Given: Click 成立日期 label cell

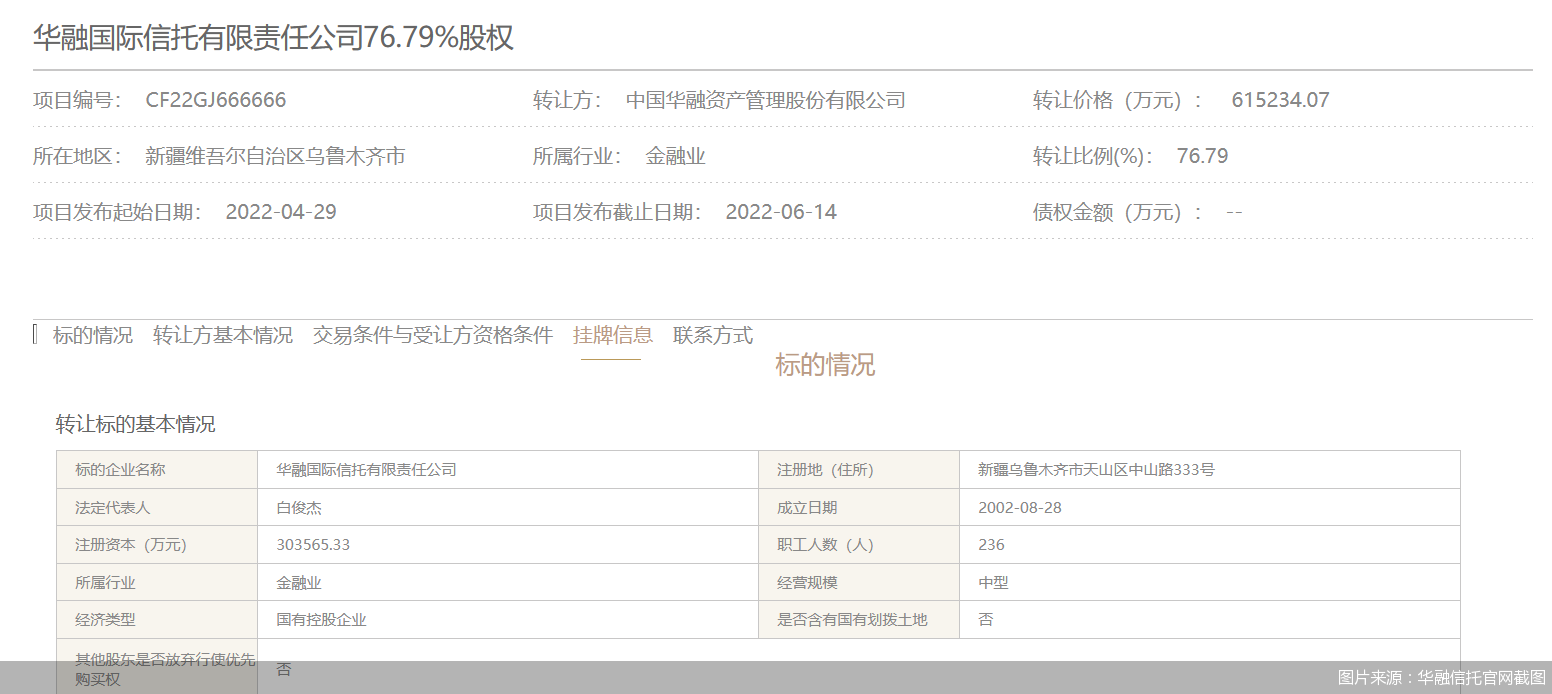Looking at the screenshot, I should tap(859, 507).
